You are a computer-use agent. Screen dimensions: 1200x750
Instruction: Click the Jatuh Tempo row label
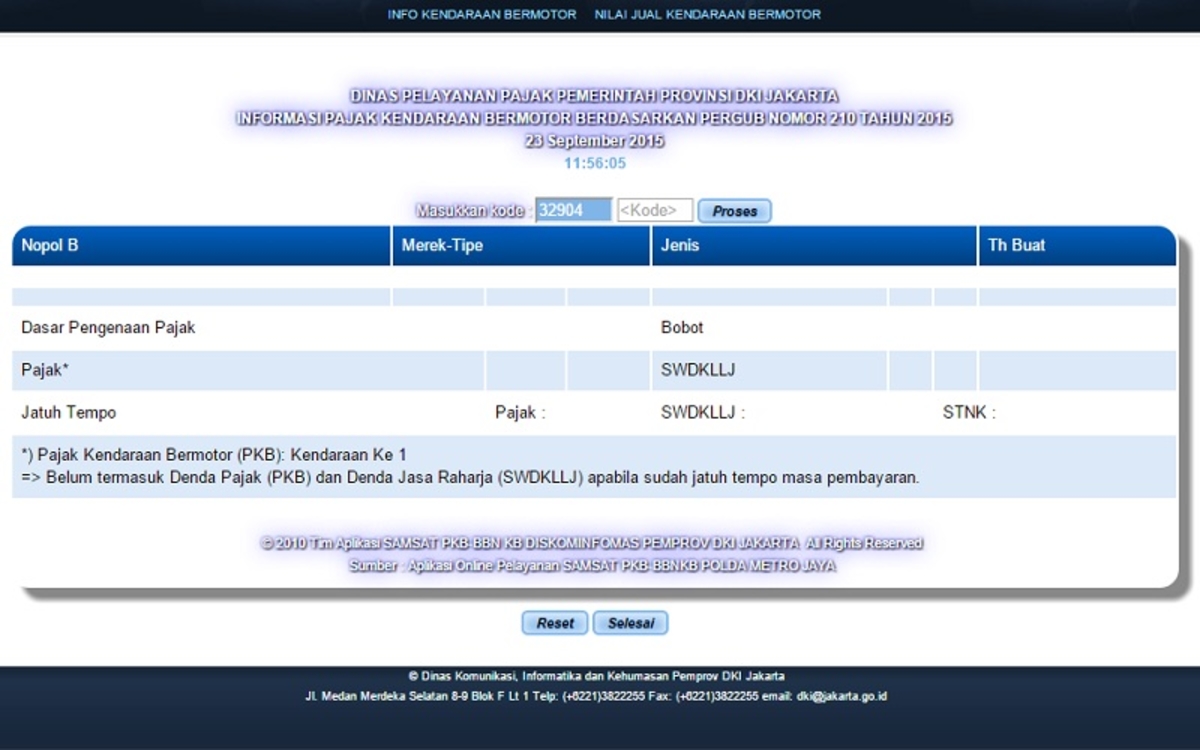[x=69, y=412]
